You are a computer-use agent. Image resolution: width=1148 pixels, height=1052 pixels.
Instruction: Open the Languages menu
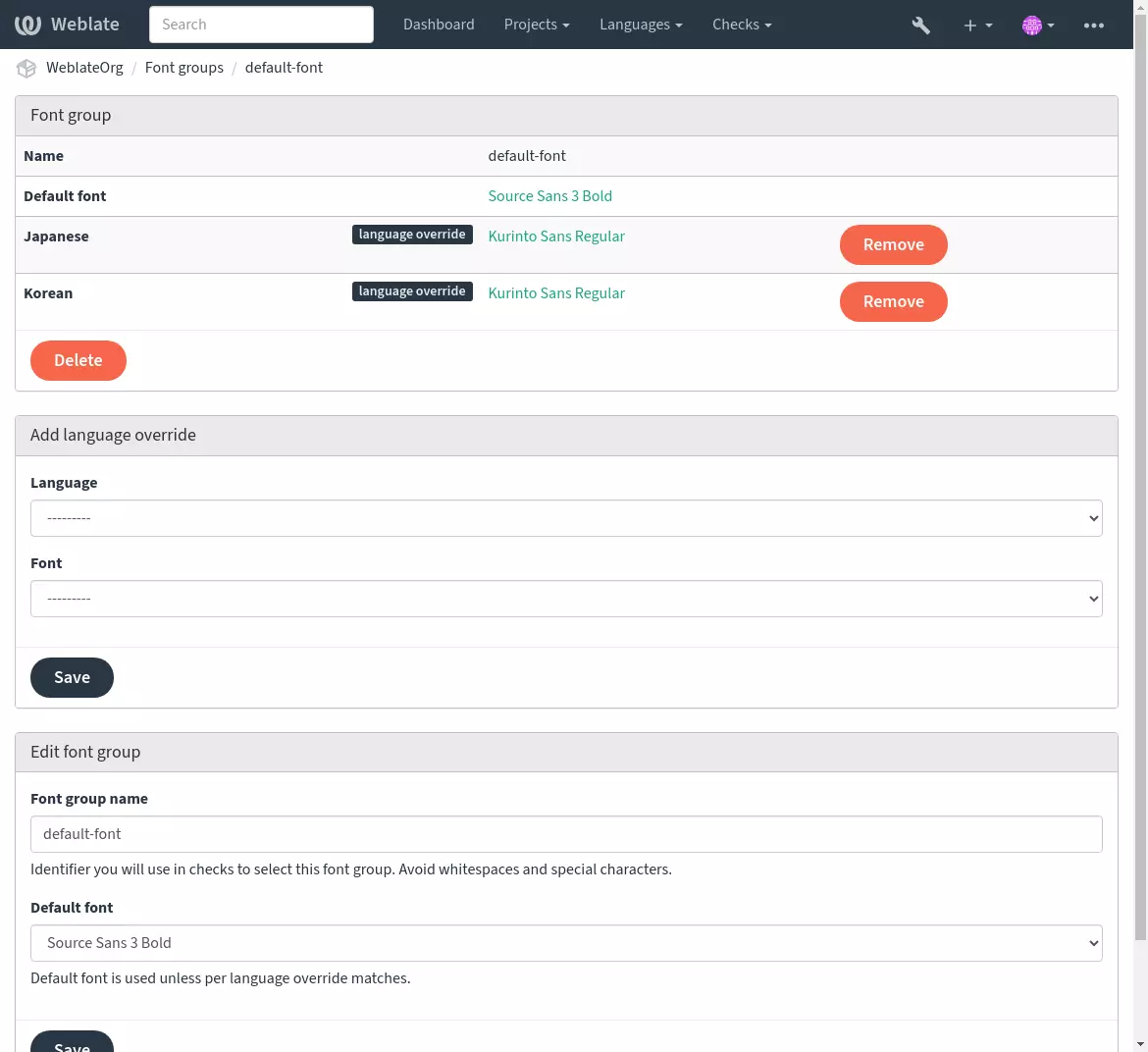(x=641, y=25)
